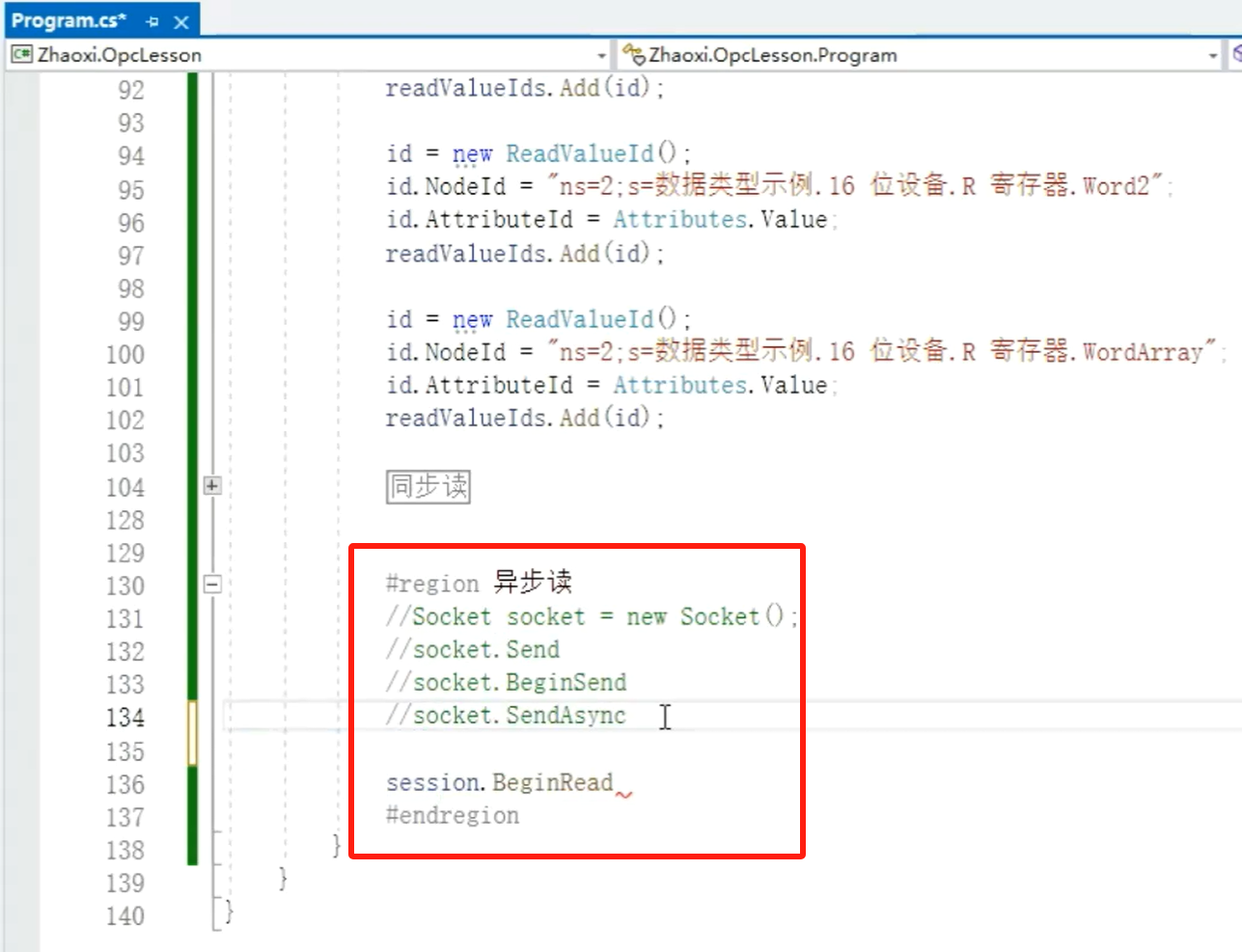Collapse the 异步读 region at line 130

click(x=213, y=585)
